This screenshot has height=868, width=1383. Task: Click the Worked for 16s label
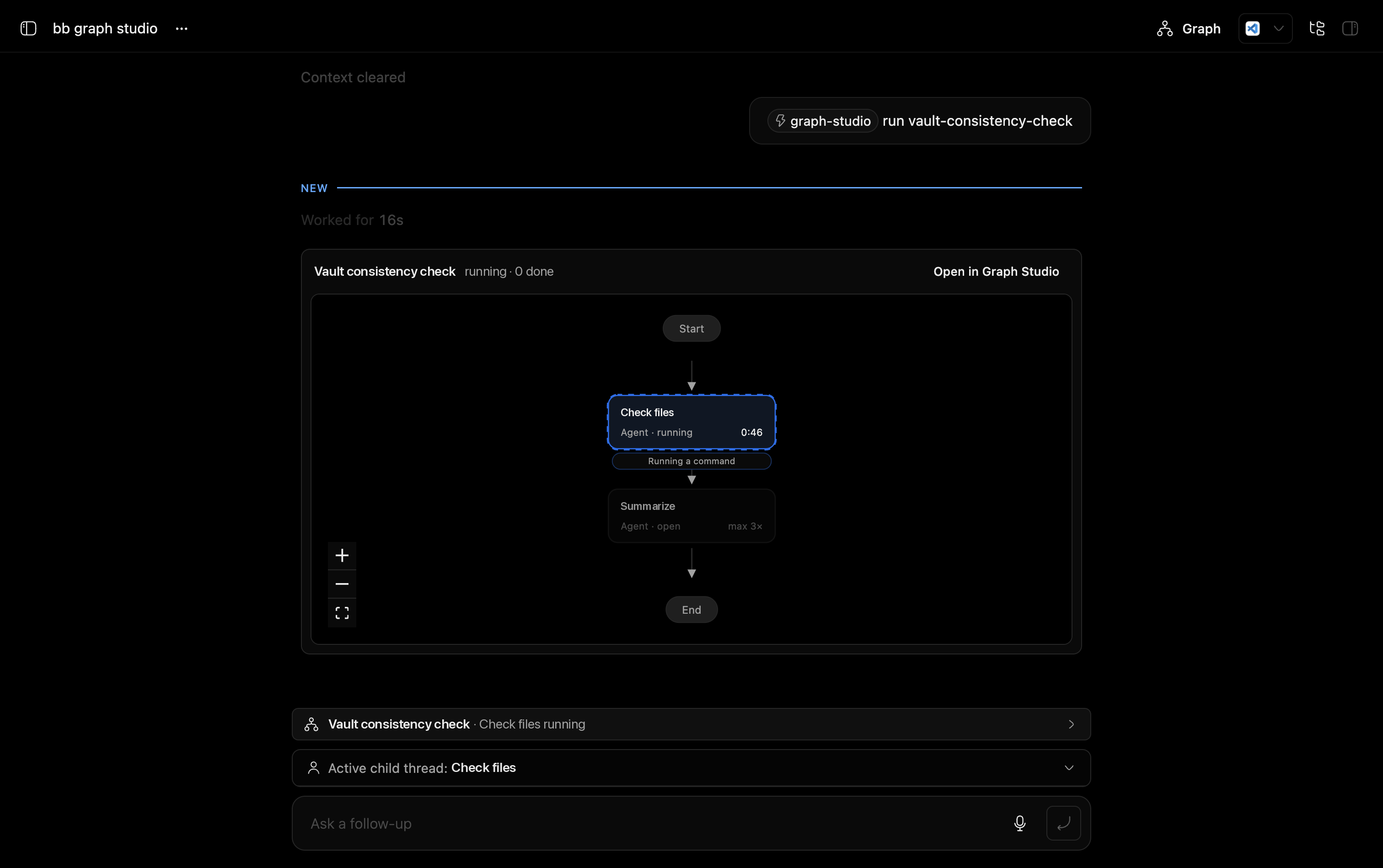[x=352, y=220]
